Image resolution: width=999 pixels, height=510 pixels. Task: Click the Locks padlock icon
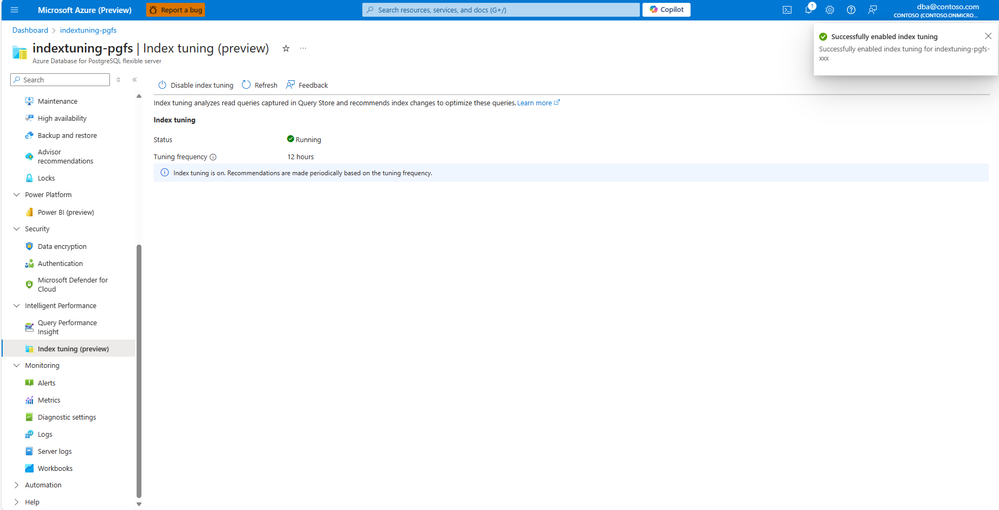coord(29,178)
